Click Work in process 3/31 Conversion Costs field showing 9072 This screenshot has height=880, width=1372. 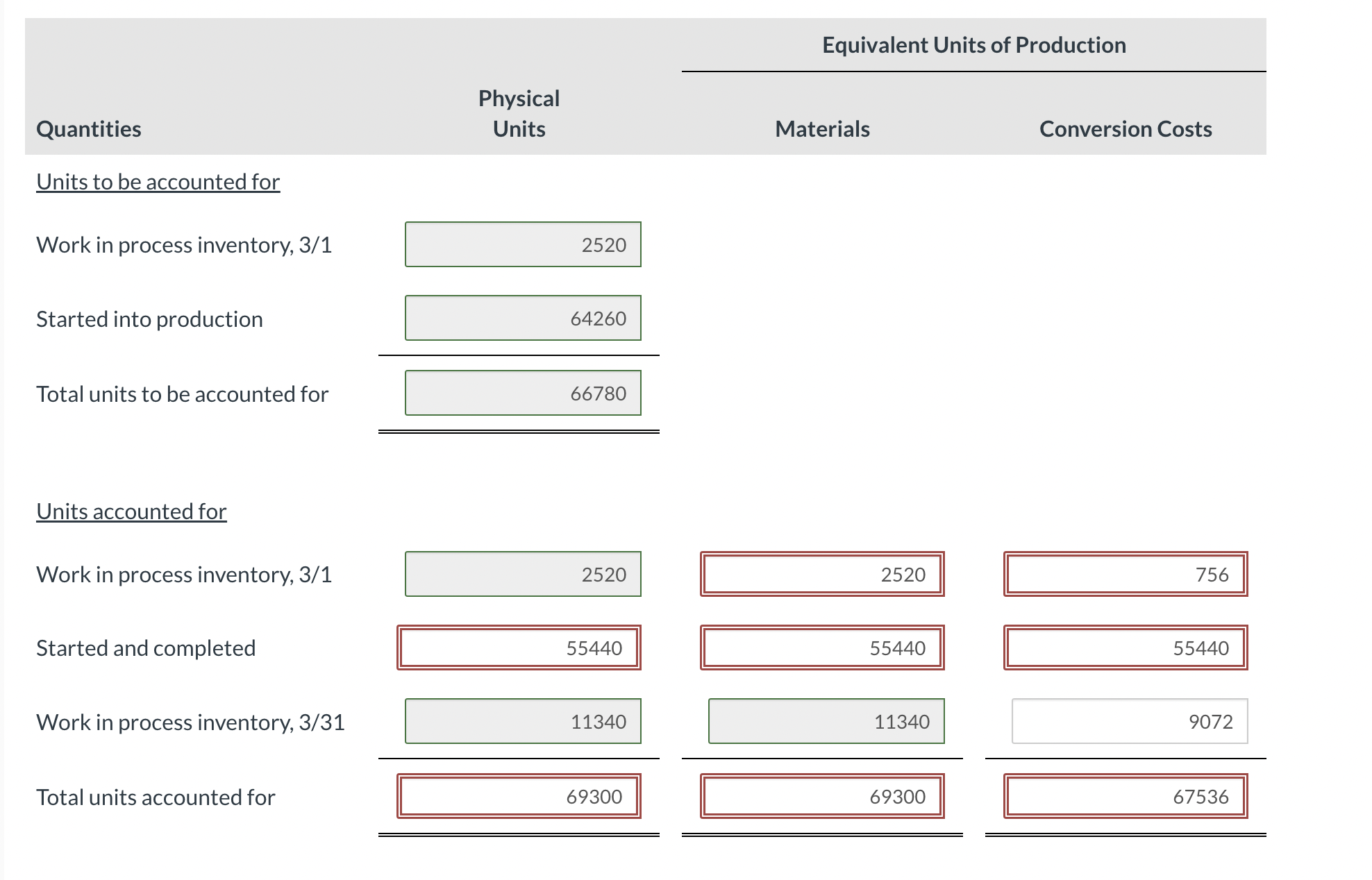1129,721
